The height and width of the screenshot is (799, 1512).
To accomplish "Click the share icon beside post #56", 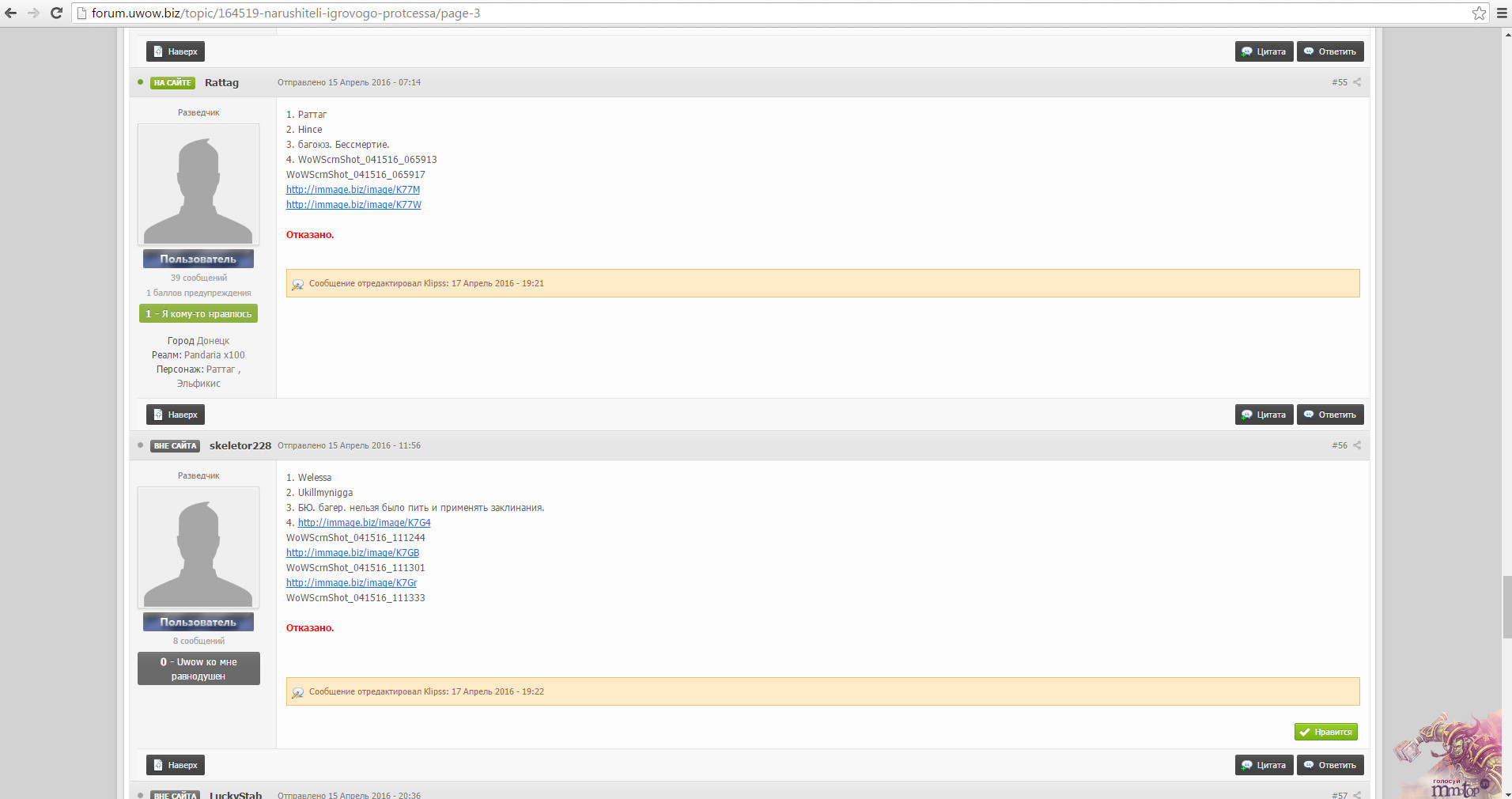I will pos(1357,445).
